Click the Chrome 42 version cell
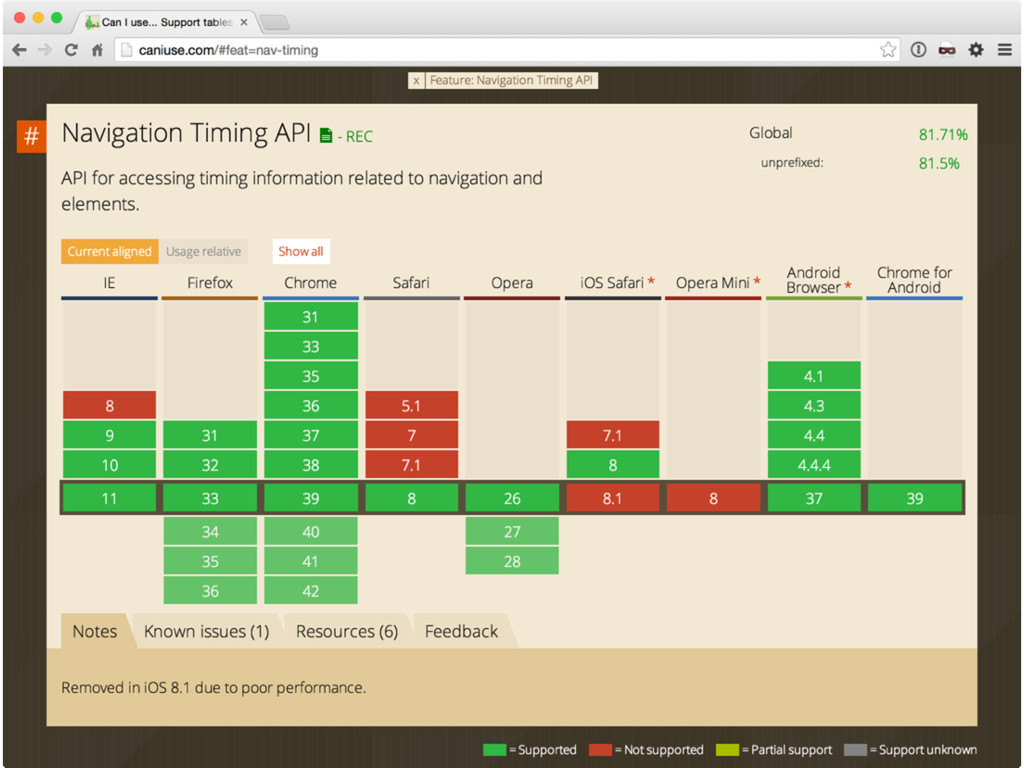 (311, 591)
